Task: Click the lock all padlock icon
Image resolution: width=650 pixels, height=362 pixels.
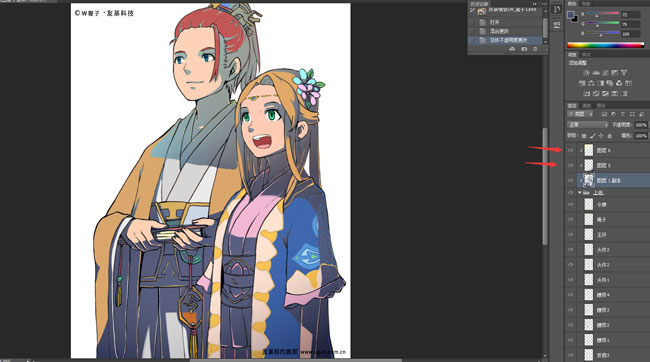Action: [x=609, y=136]
